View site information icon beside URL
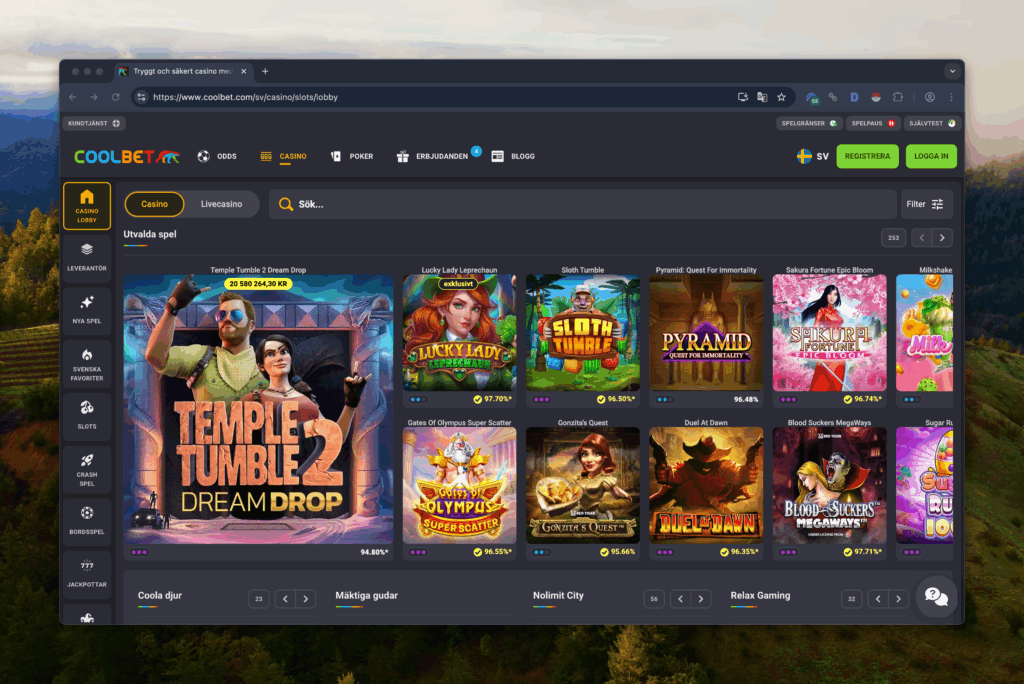Viewport: 1024px width, 684px height. tap(142, 97)
